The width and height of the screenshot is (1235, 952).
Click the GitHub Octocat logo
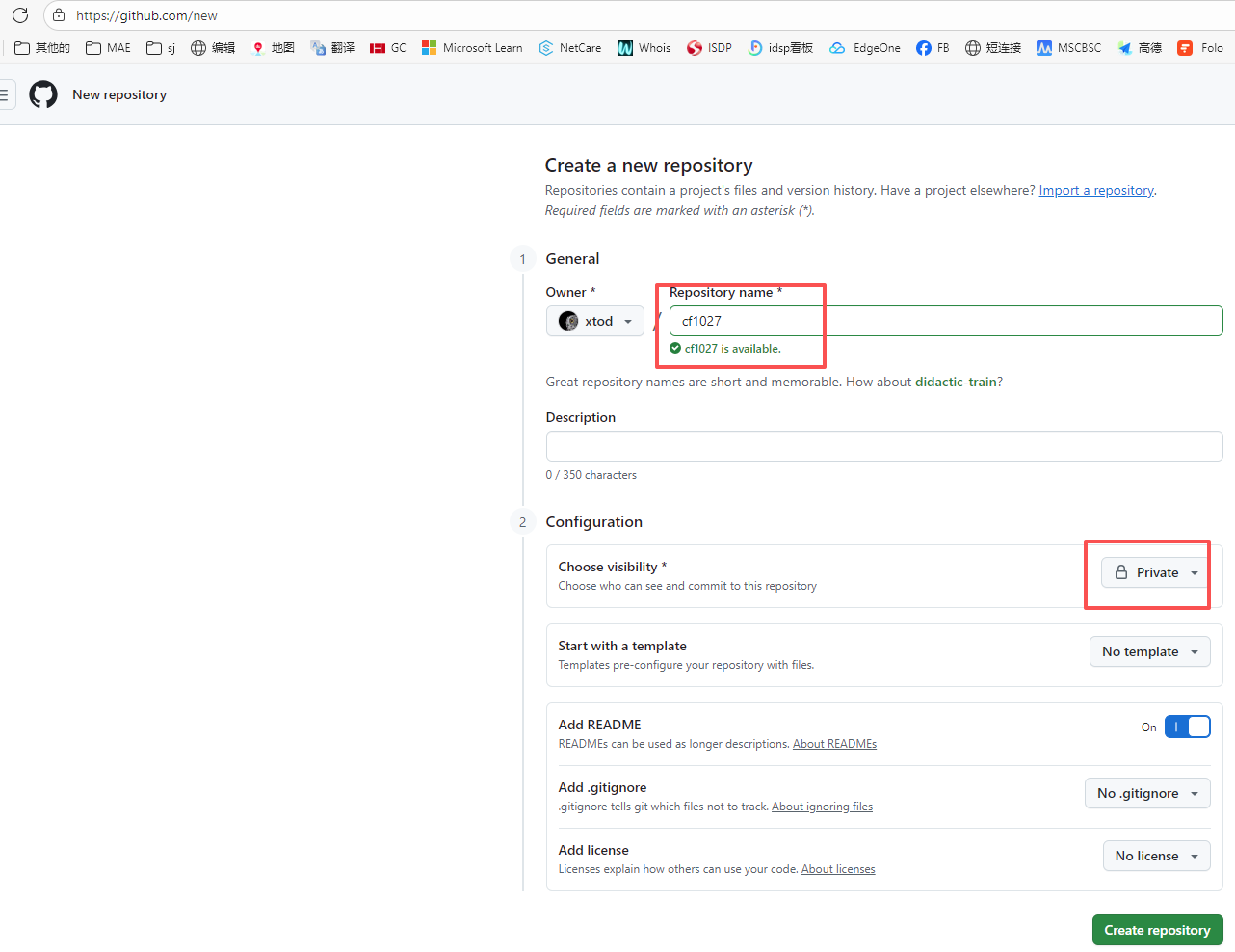(43, 94)
